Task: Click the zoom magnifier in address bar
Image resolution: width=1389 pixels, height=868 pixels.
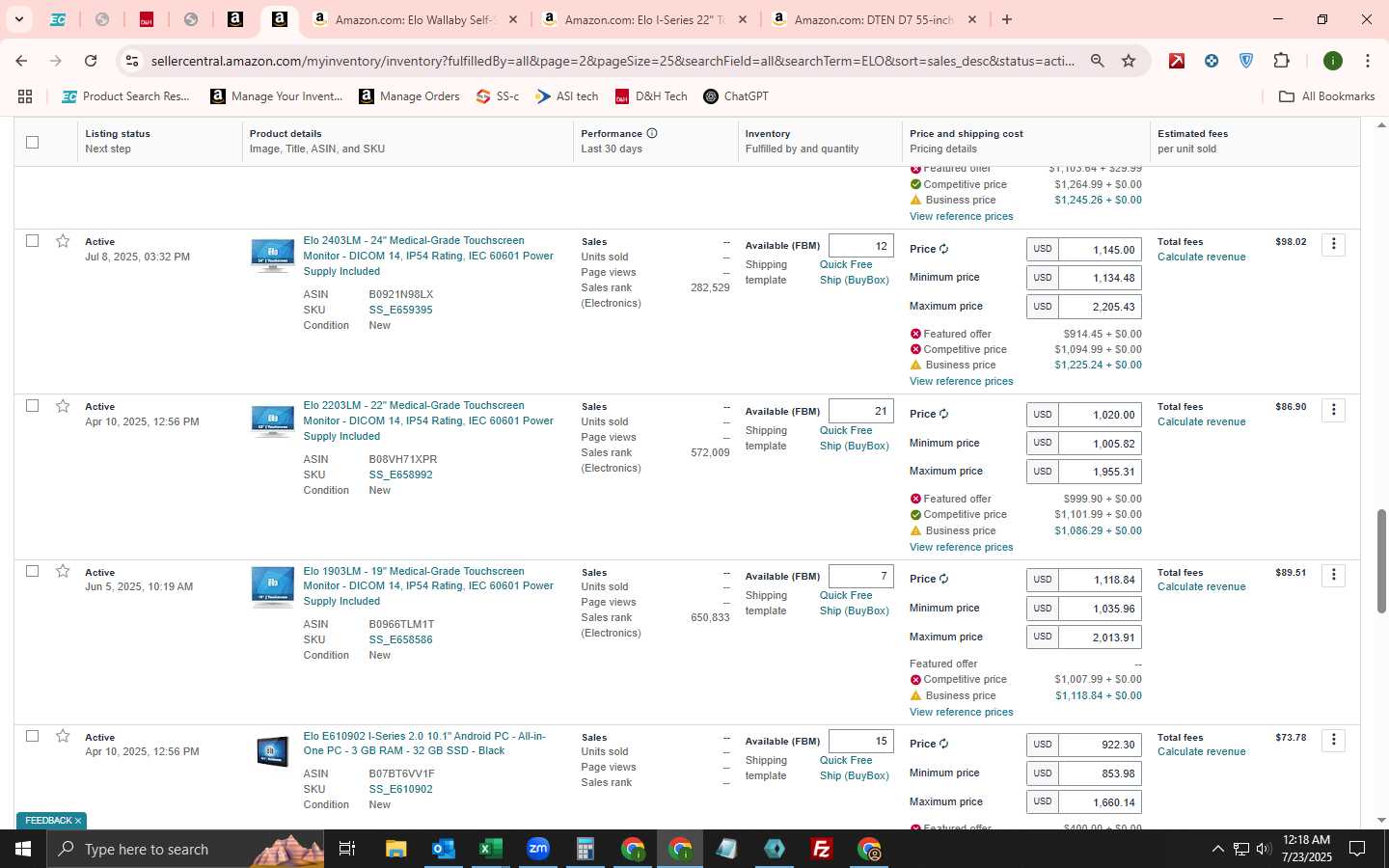Action: pyautogui.click(x=1097, y=61)
